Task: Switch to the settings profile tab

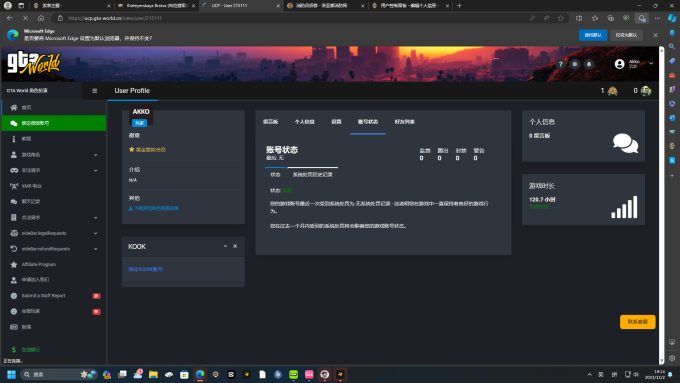Action: (x=336, y=122)
